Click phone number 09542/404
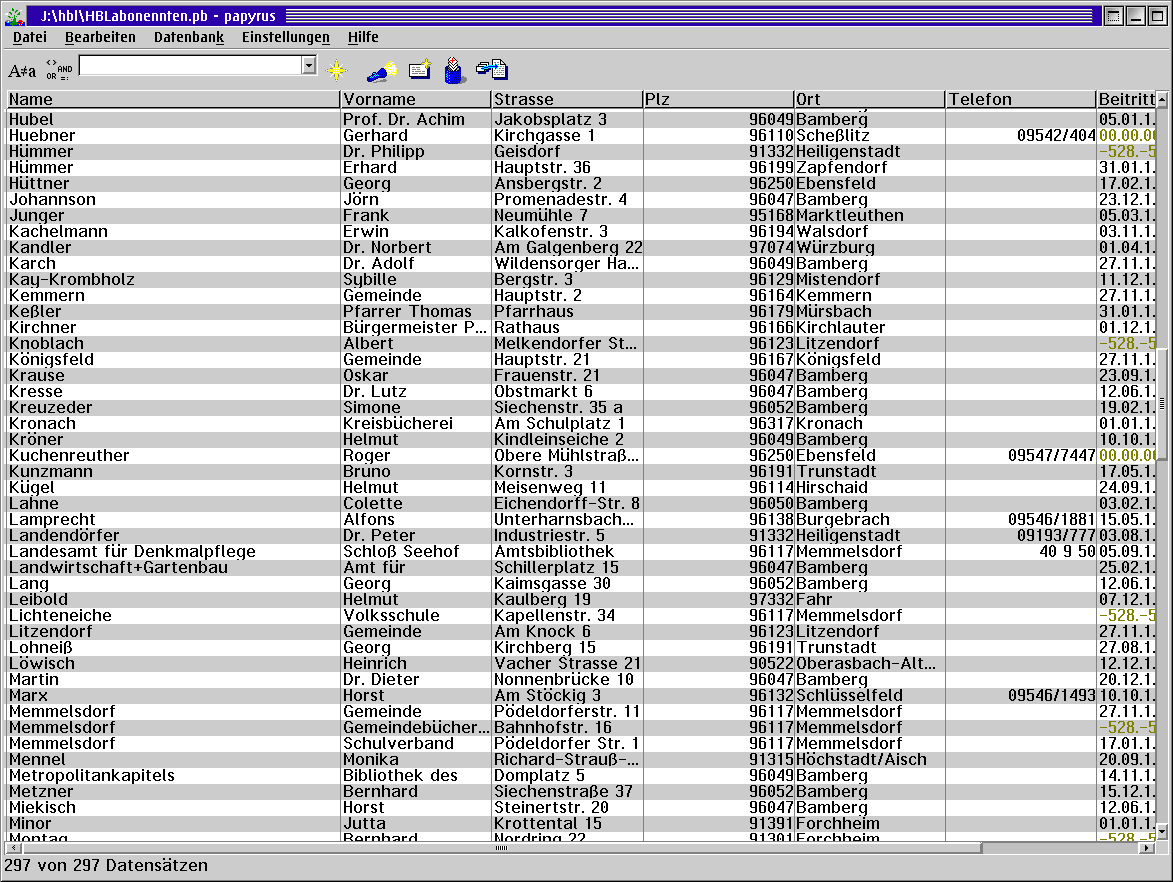The width and height of the screenshot is (1173, 882). 1056,135
